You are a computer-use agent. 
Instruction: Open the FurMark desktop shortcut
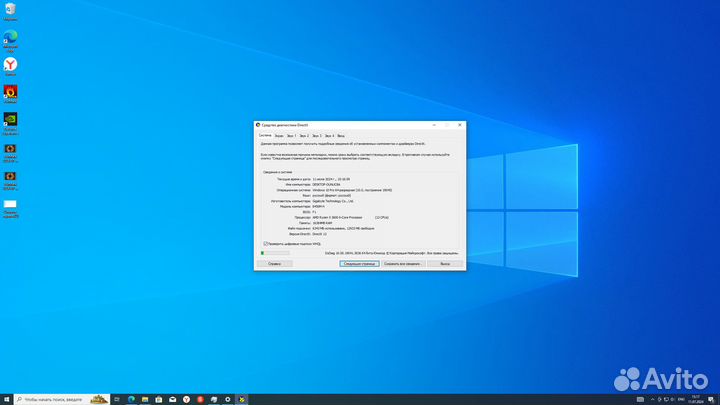(x=10, y=94)
